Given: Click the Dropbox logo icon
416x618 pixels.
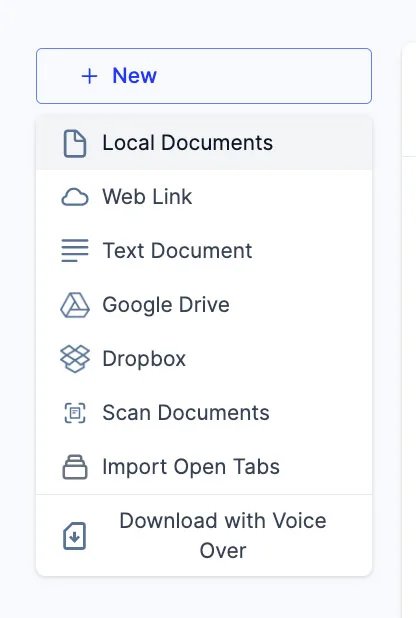Looking at the screenshot, I should (x=75, y=359).
